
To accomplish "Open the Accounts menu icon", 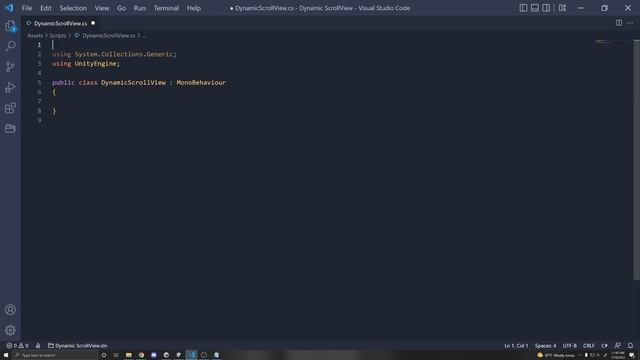I will coord(10,309).
